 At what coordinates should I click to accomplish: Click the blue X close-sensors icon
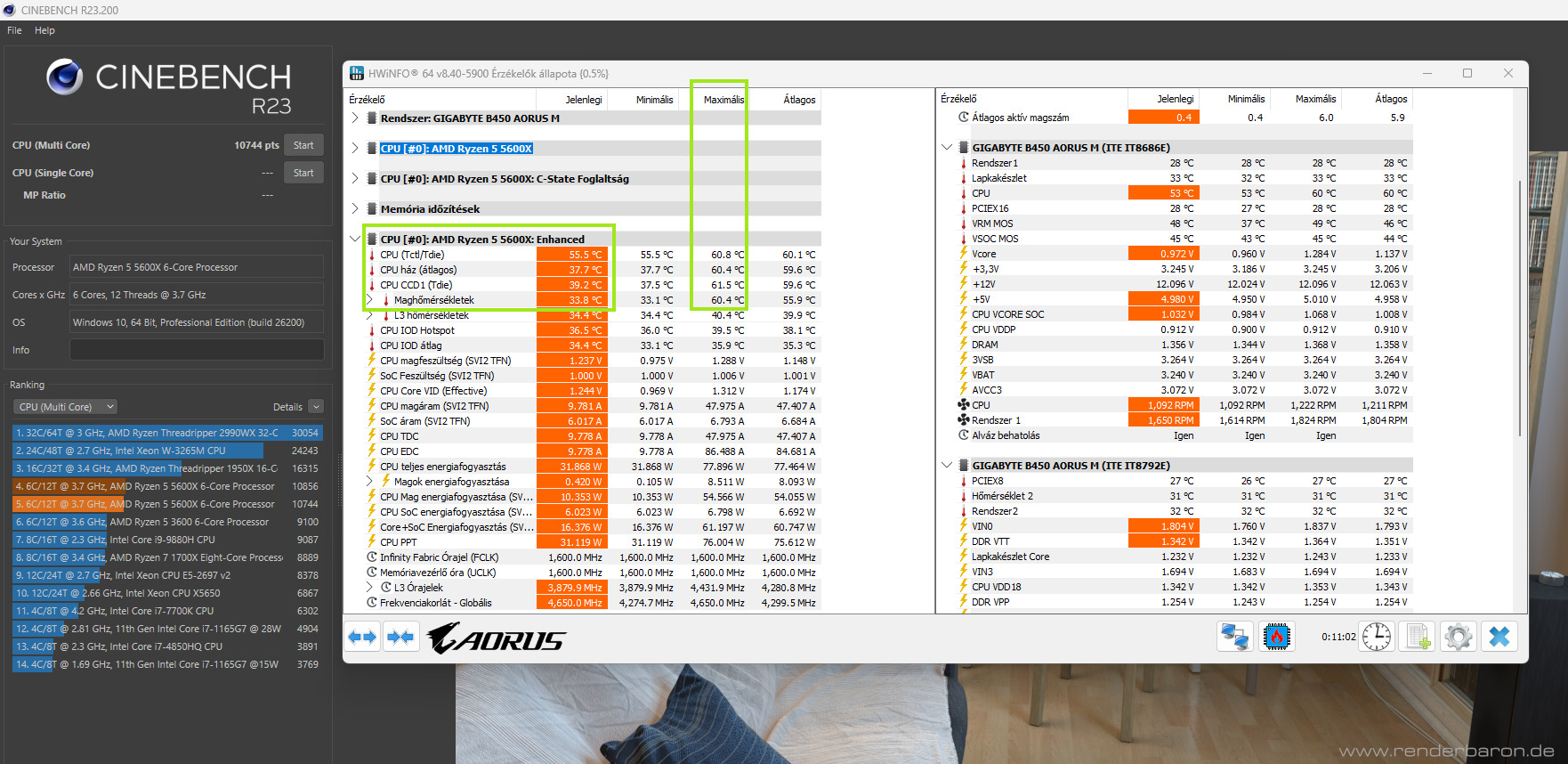tap(1499, 637)
